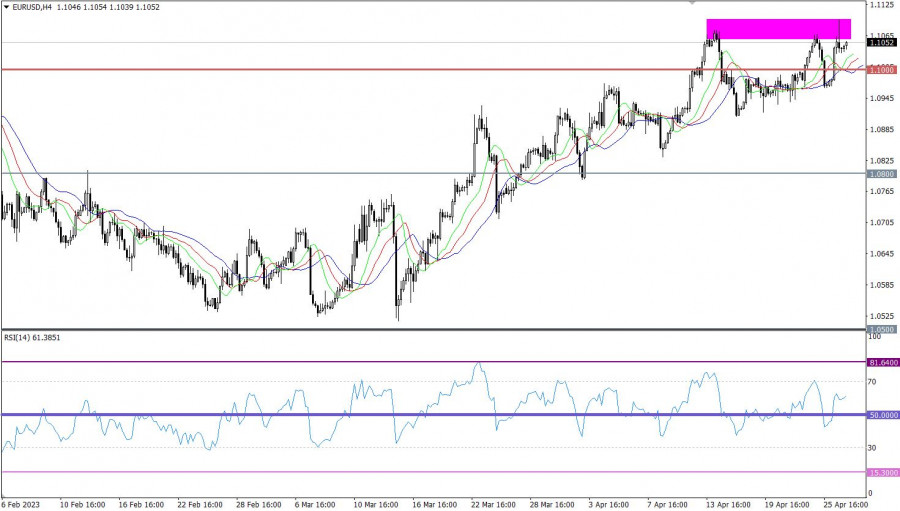
Task: Click the 1.0825 price scale value
Action: (x=882, y=160)
